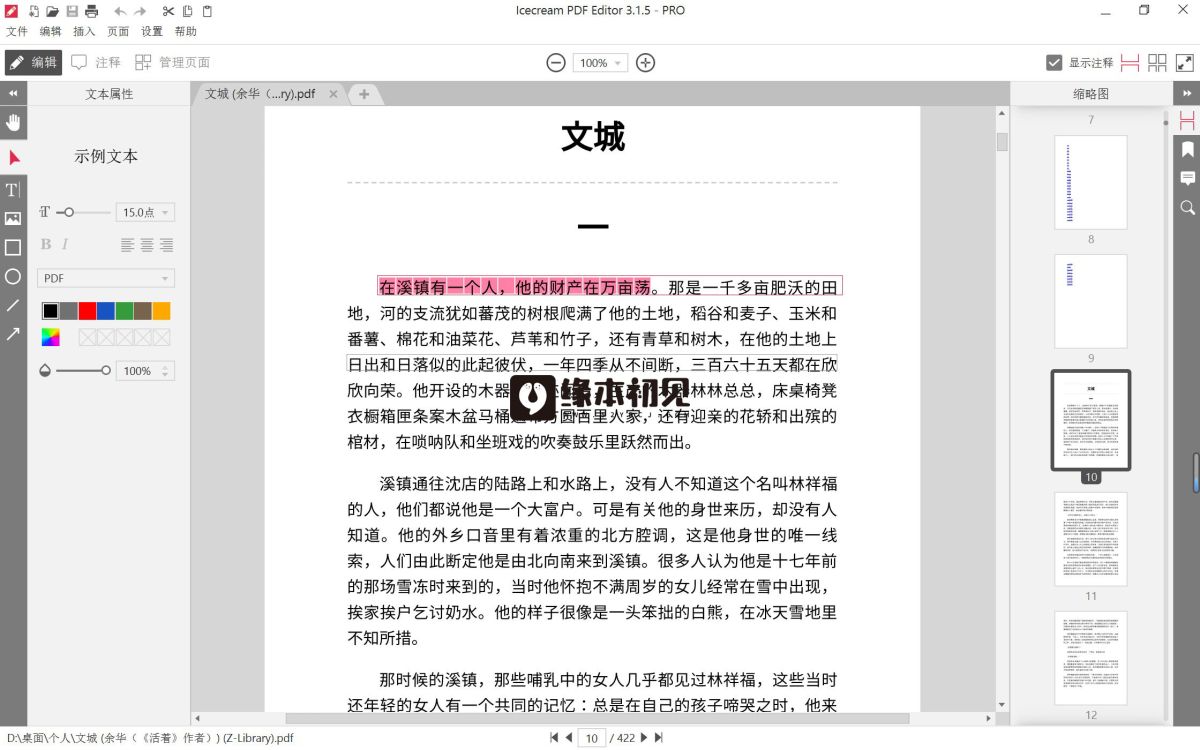
Task: Select the Circle shape tool
Action: point(13,276)
